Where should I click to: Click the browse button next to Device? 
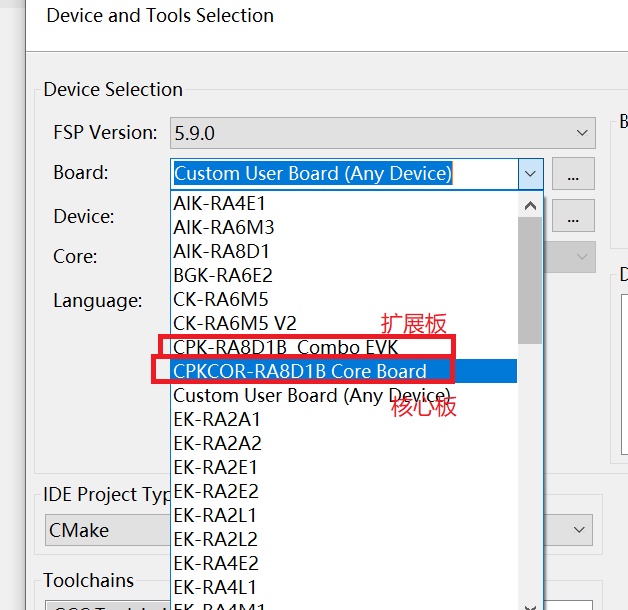(x=573, y=216)
